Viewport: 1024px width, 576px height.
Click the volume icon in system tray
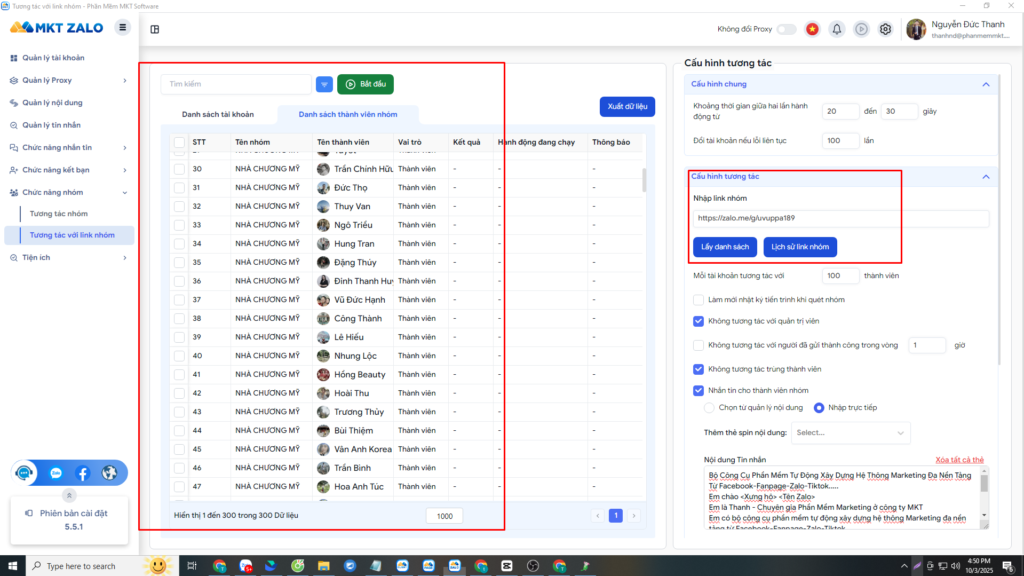point(955,566)
